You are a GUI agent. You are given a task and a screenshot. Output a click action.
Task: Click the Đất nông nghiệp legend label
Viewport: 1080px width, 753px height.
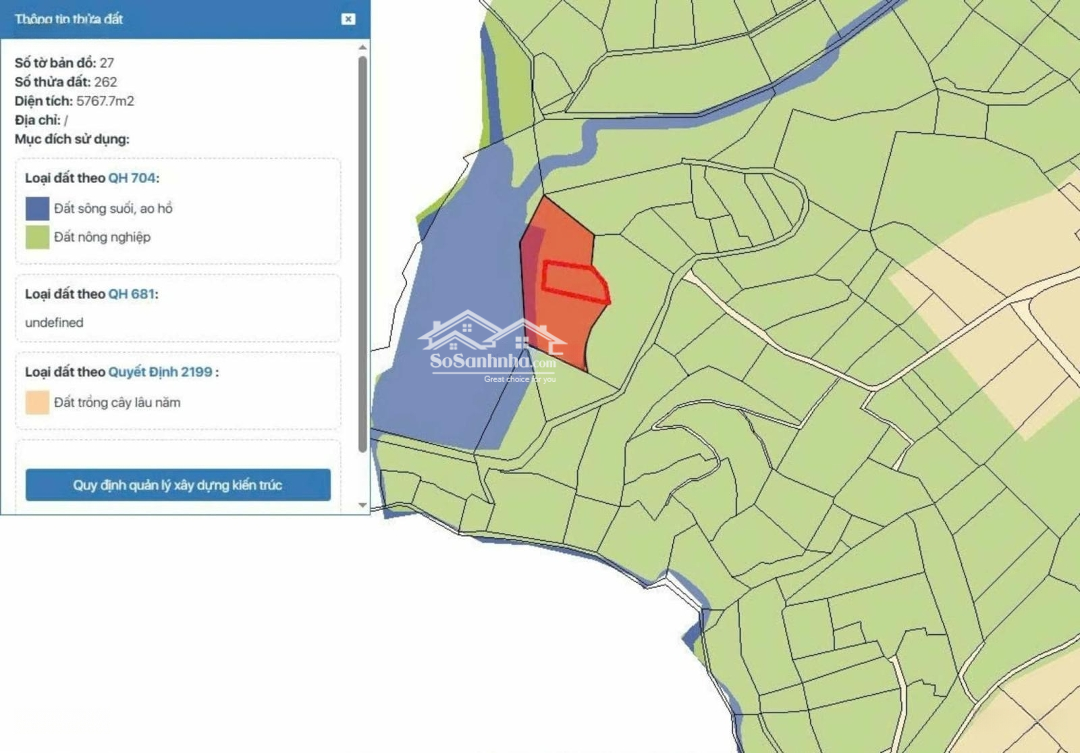103,238
